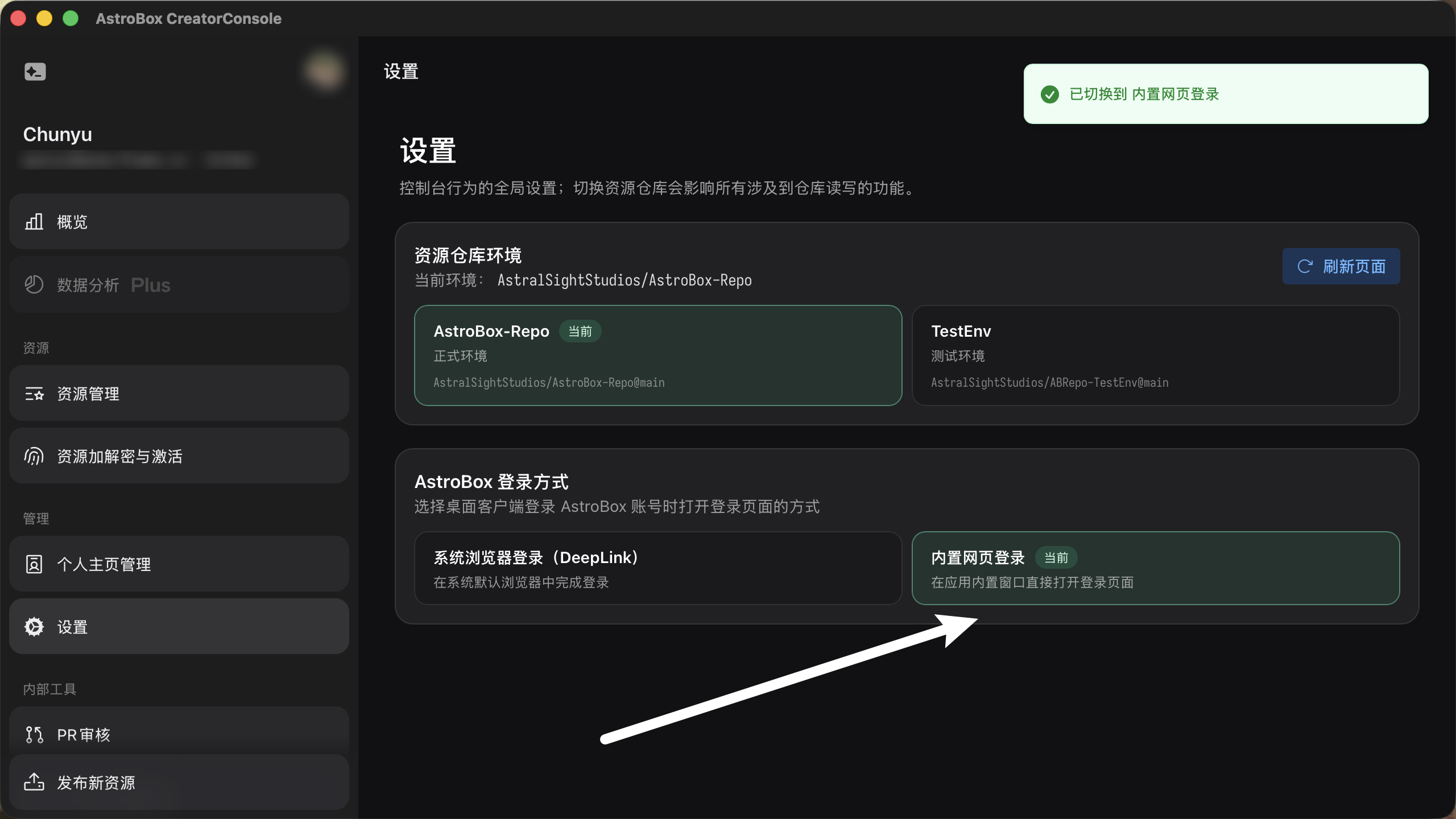Screen dimensions: 1456x819
Task: Click AstralSightStudios/AstroBox-Repo@main path text
Action: point(549,382)
